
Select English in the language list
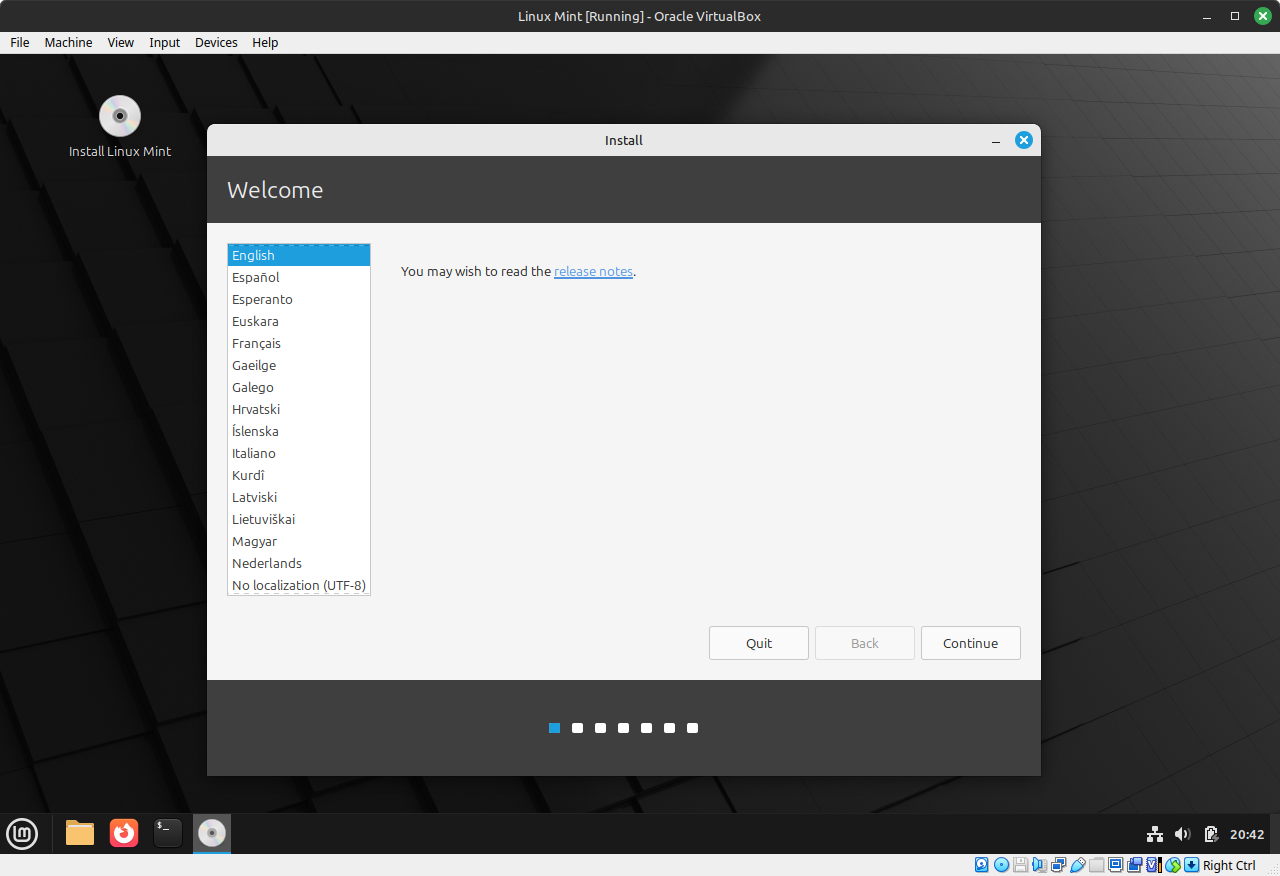point(299,255)
